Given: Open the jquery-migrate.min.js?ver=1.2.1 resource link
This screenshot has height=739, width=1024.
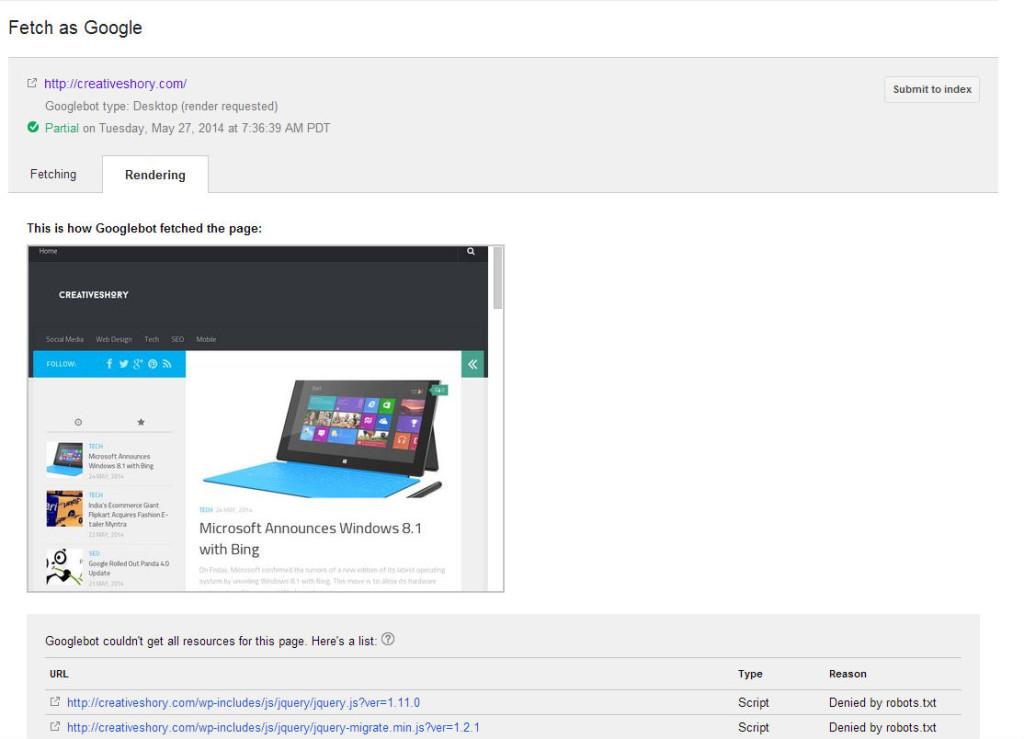Looking at the screenshot, I should (x=273, y=727).
